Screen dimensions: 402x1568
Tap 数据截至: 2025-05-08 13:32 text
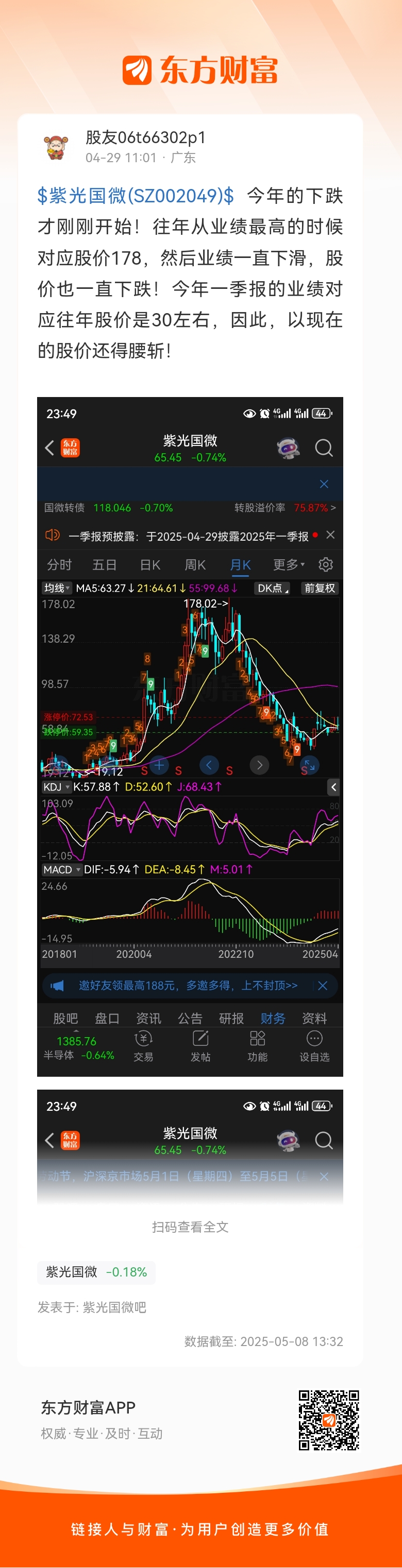pos(264,1341)
